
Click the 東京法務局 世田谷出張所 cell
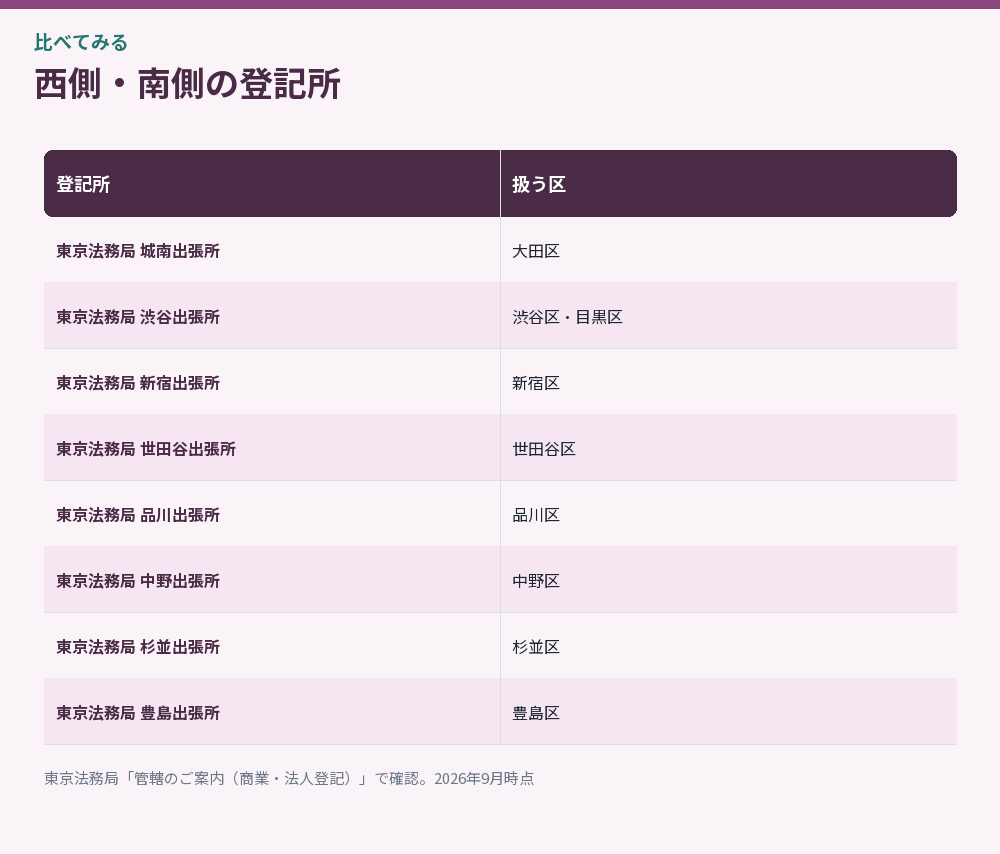272,448
